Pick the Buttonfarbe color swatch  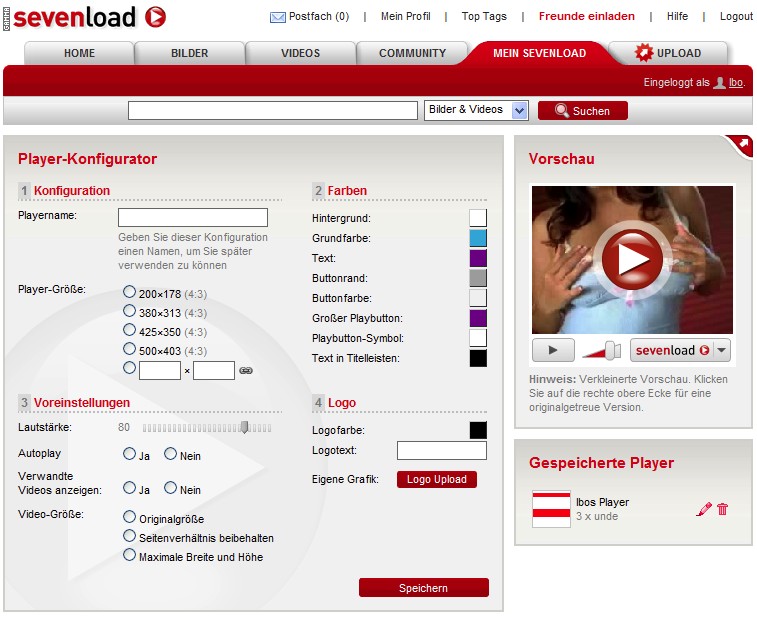click(x=478, y=298)
